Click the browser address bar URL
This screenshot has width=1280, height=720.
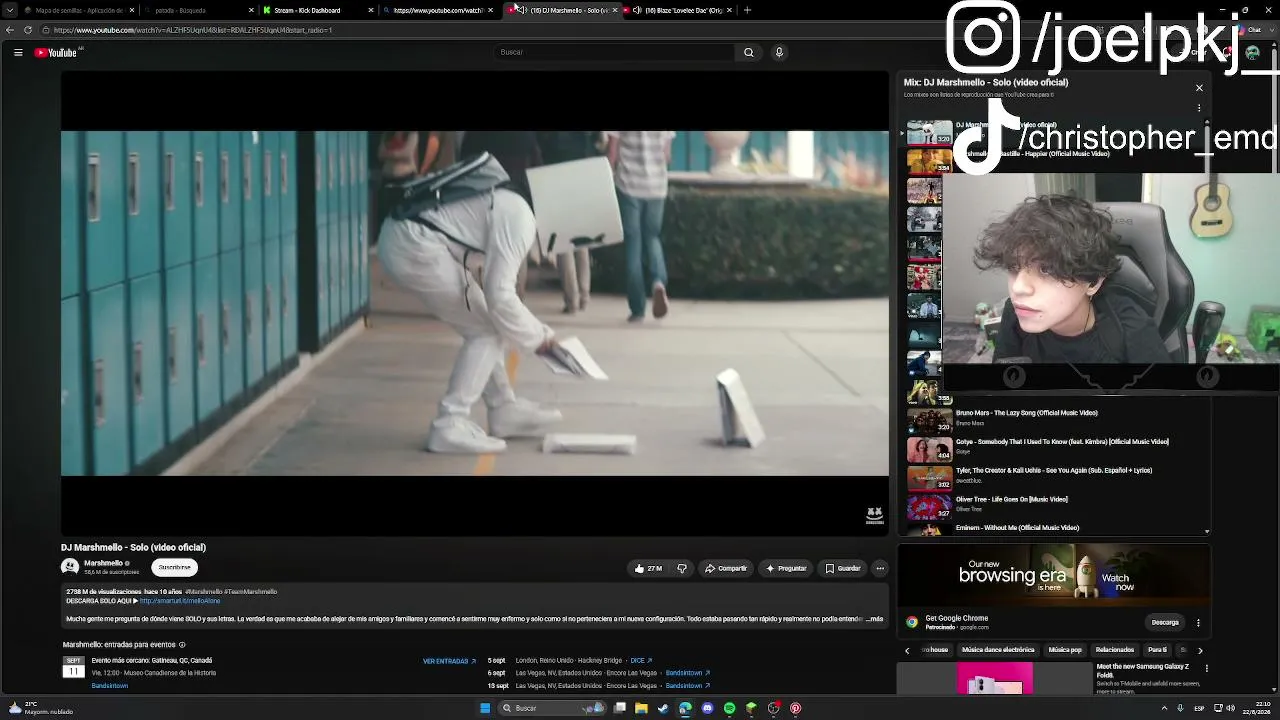pyautogui.click(x=193, y=30)
